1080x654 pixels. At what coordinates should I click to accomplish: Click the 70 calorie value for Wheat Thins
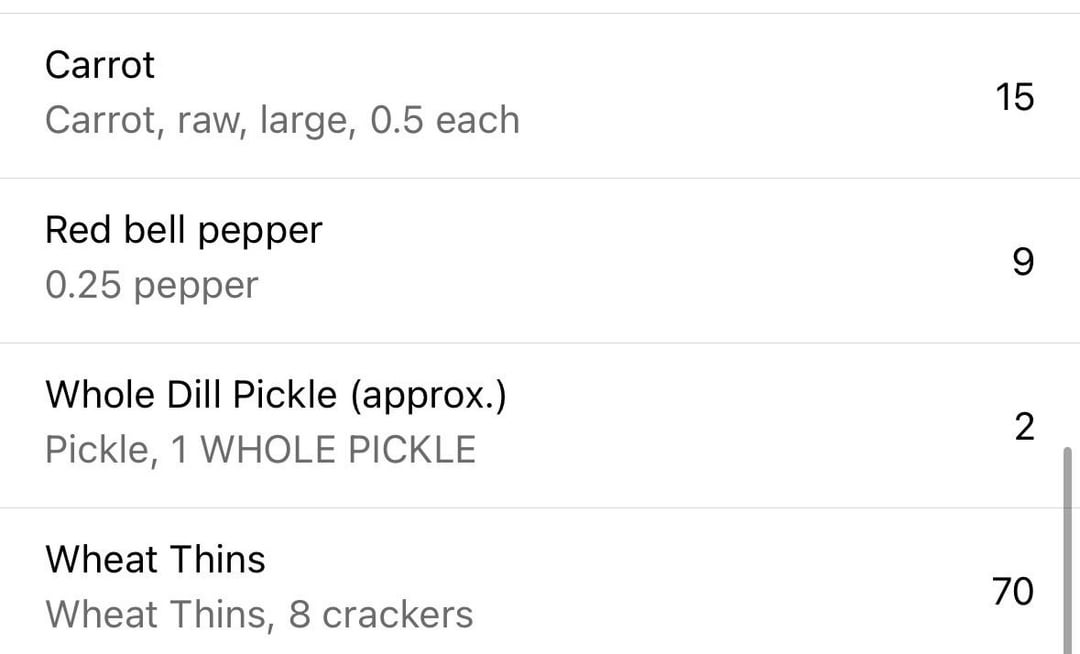(1013, 591)
